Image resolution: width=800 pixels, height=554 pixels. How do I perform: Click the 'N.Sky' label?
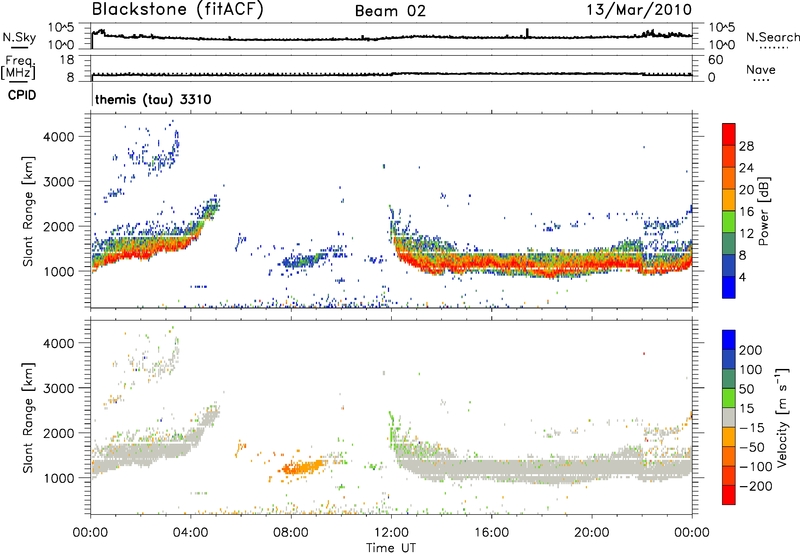(x=19, y=37)
